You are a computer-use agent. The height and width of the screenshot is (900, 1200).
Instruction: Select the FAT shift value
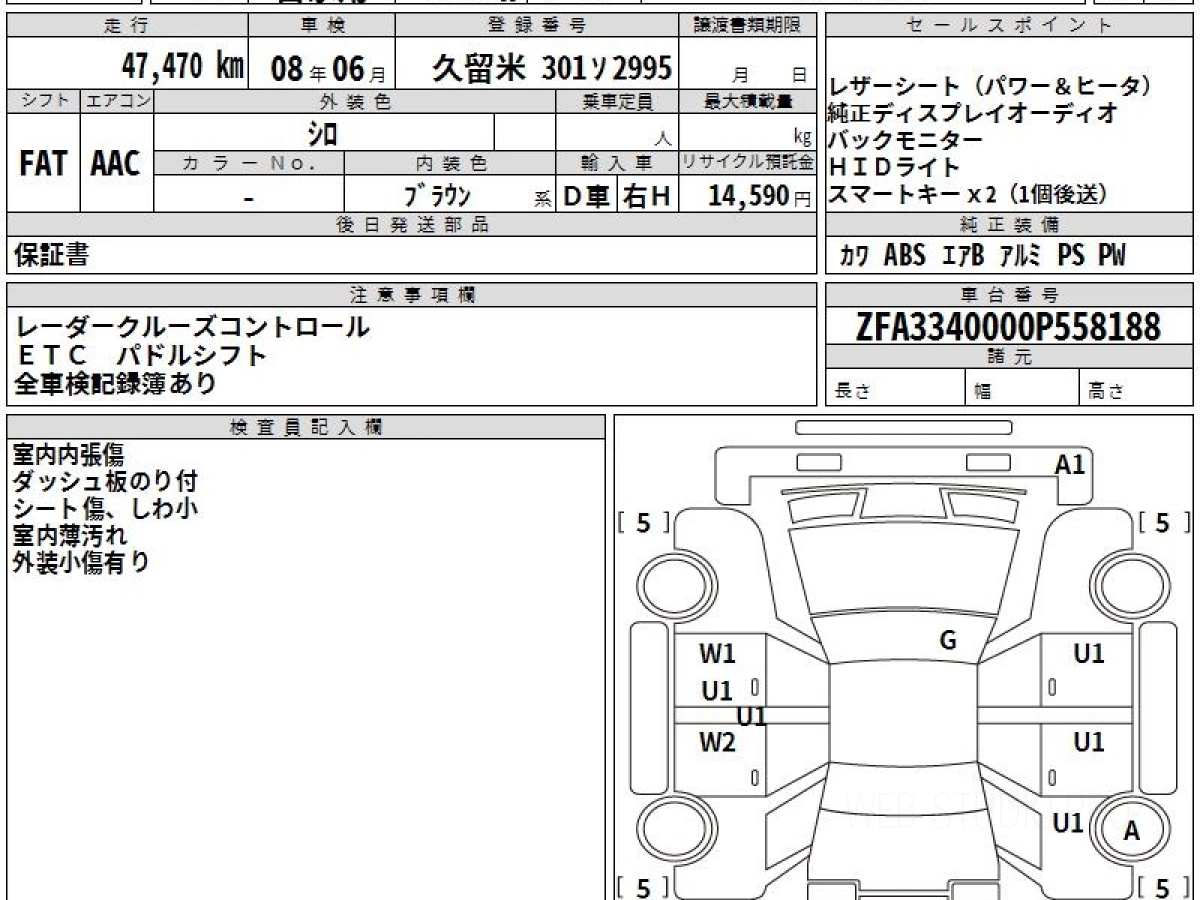point(43,164)
